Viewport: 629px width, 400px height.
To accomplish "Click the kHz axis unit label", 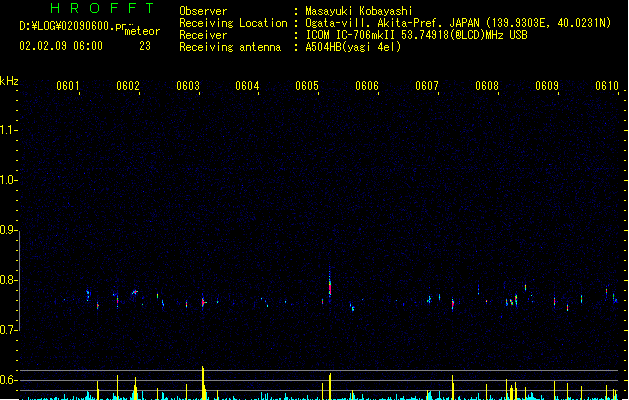I will point(9,81).
